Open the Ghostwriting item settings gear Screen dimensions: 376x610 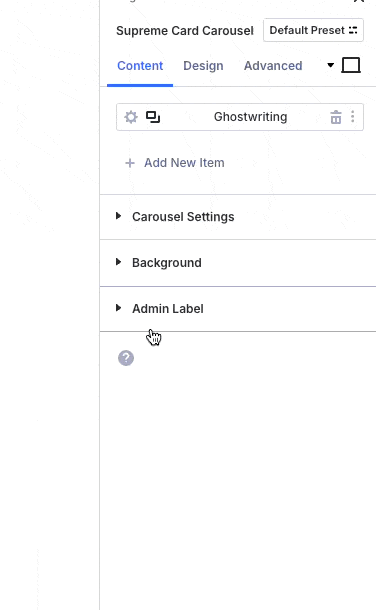(131, 117)
